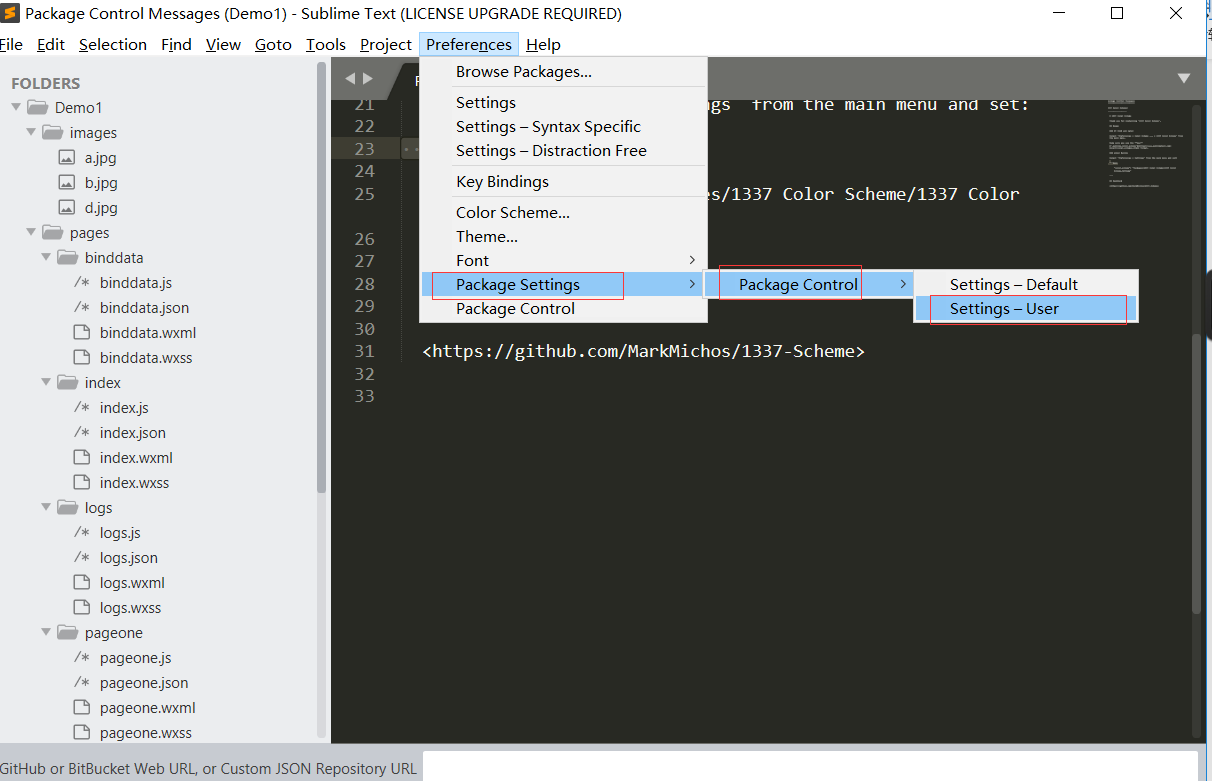Click the index.json code file icon
Viewport: 1212px width, 781px height.
(x=82, y=433)
